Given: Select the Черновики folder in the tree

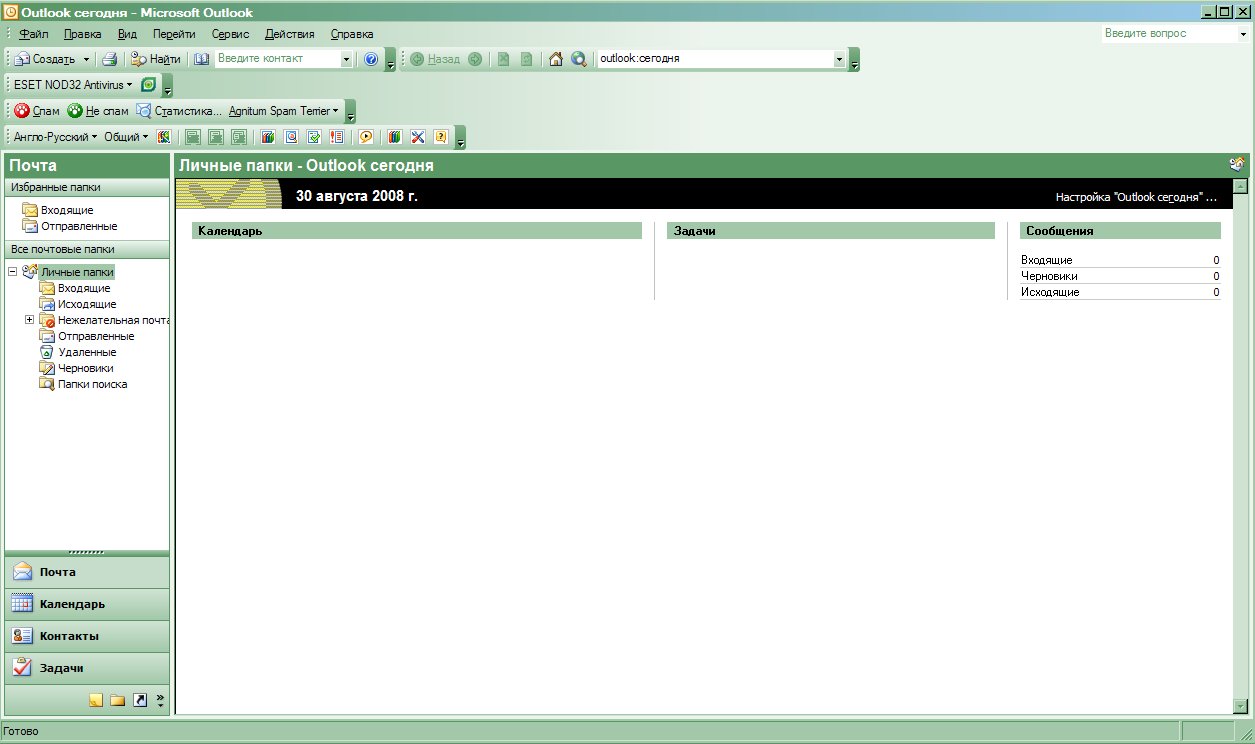Looking at the screenshot, I should (x=86, y=368).
